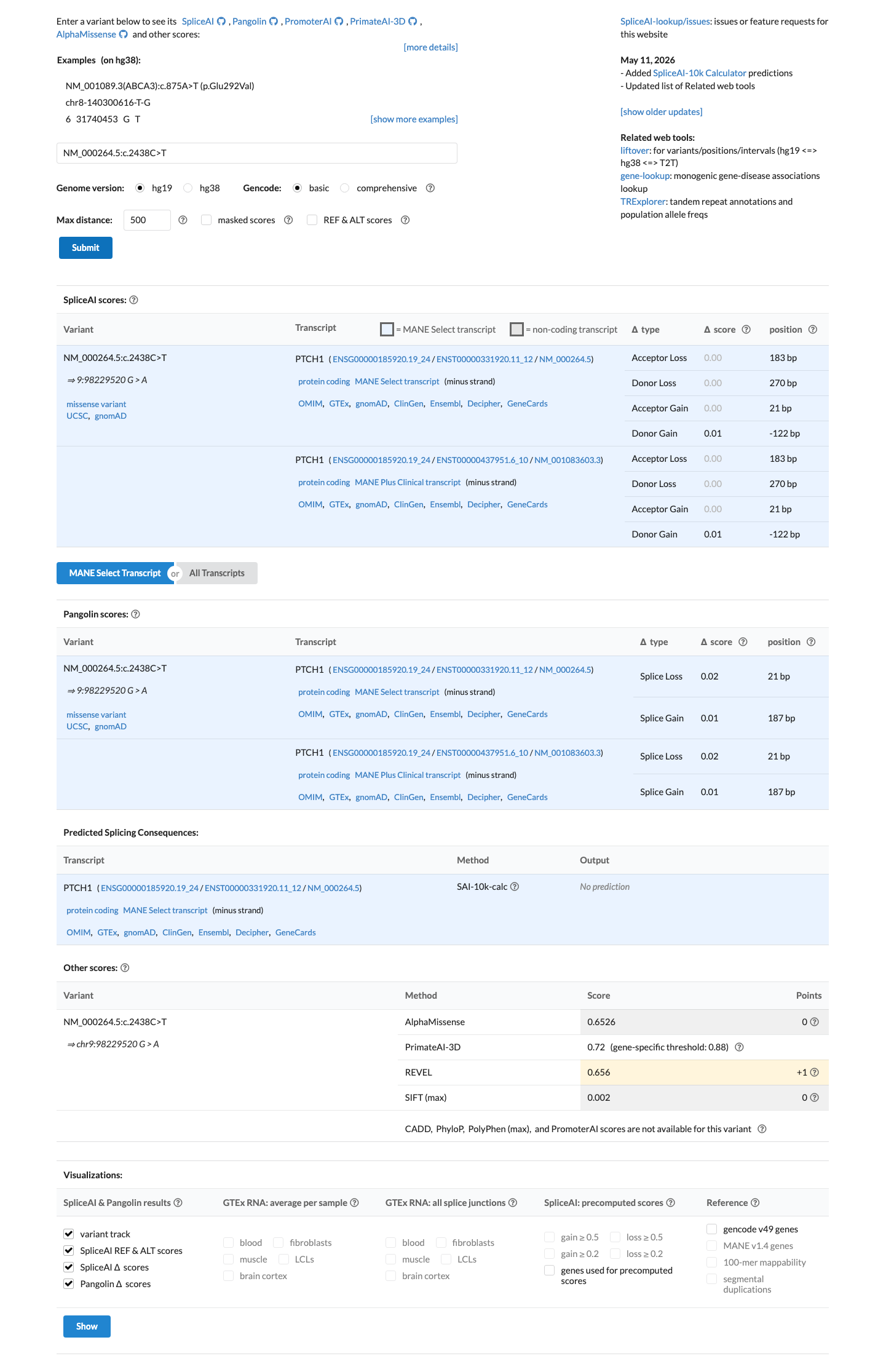This screenshot has height=1372, width=894.
Task: Open TRExplorer web tool link
Action: coord(643,202)
